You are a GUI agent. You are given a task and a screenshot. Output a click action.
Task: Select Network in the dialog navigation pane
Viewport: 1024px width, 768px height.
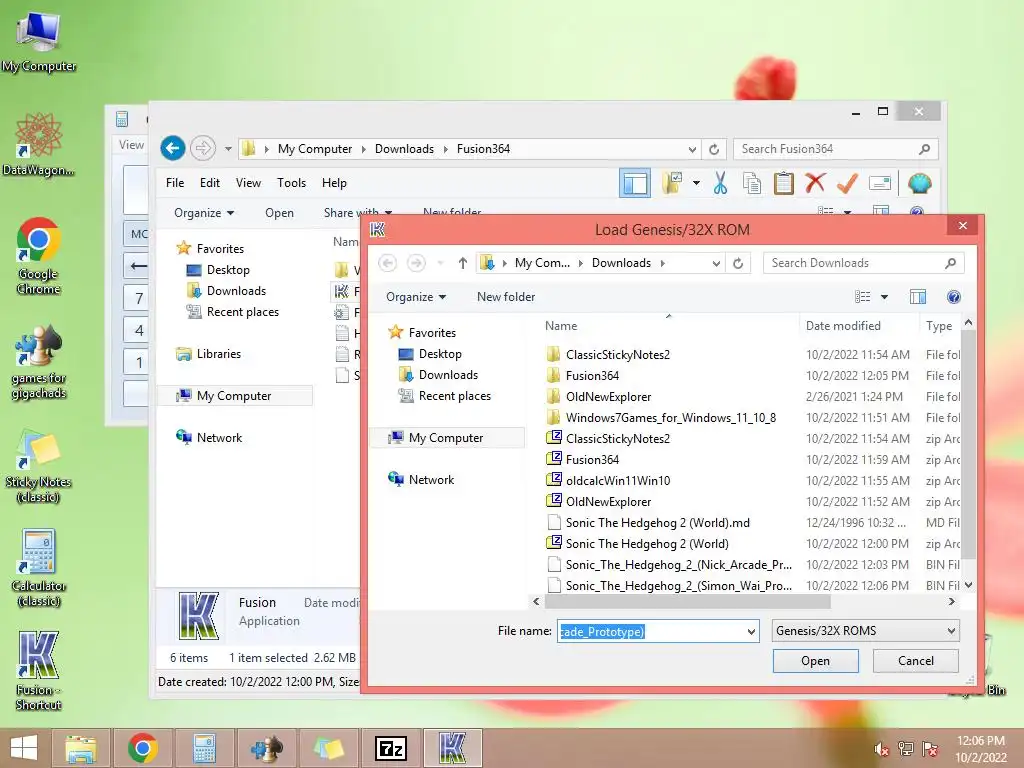pos(430,479)
